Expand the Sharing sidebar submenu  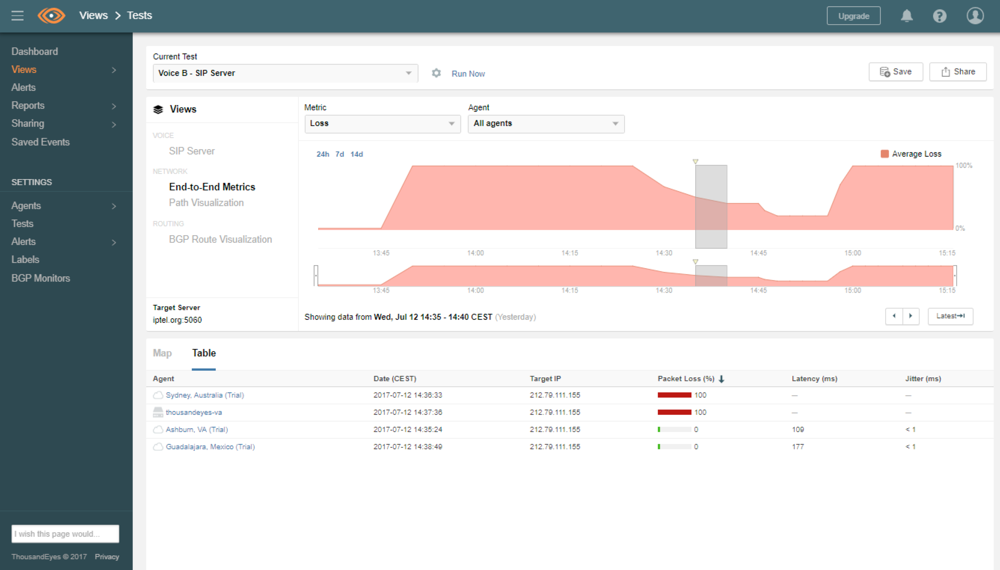[x=114, y=124]
